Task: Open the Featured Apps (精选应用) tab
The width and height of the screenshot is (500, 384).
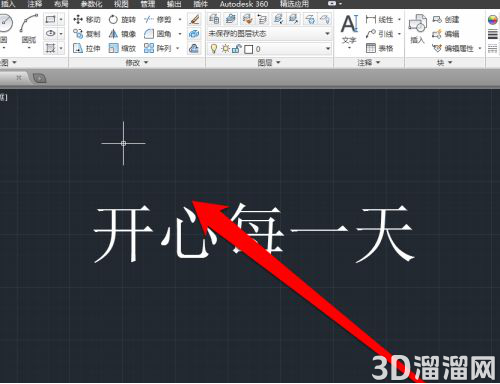Action: pyautogui.click(x=294, y=4)
